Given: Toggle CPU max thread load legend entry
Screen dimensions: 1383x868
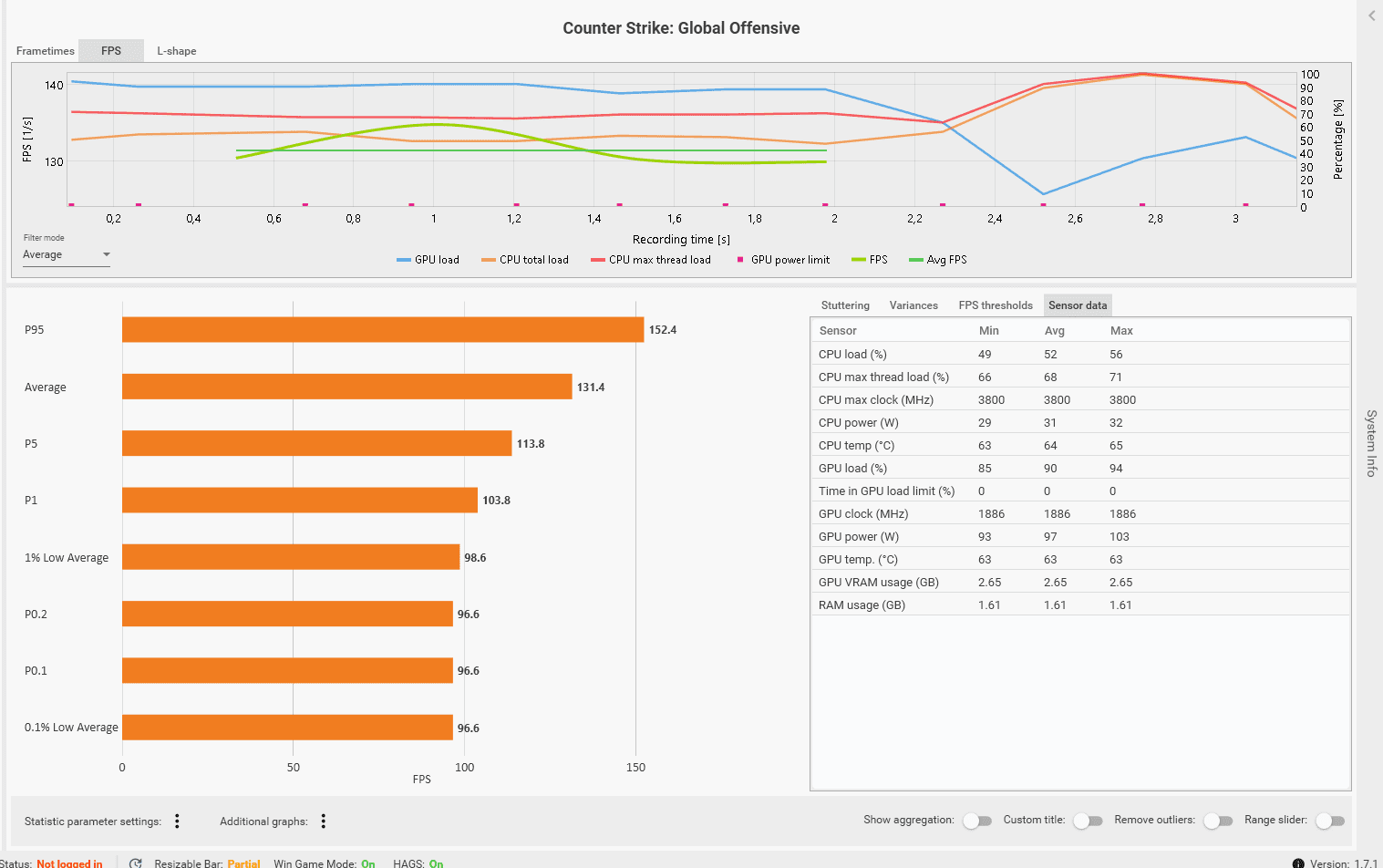Looking at the screenshot, I should tap(651, 260).
